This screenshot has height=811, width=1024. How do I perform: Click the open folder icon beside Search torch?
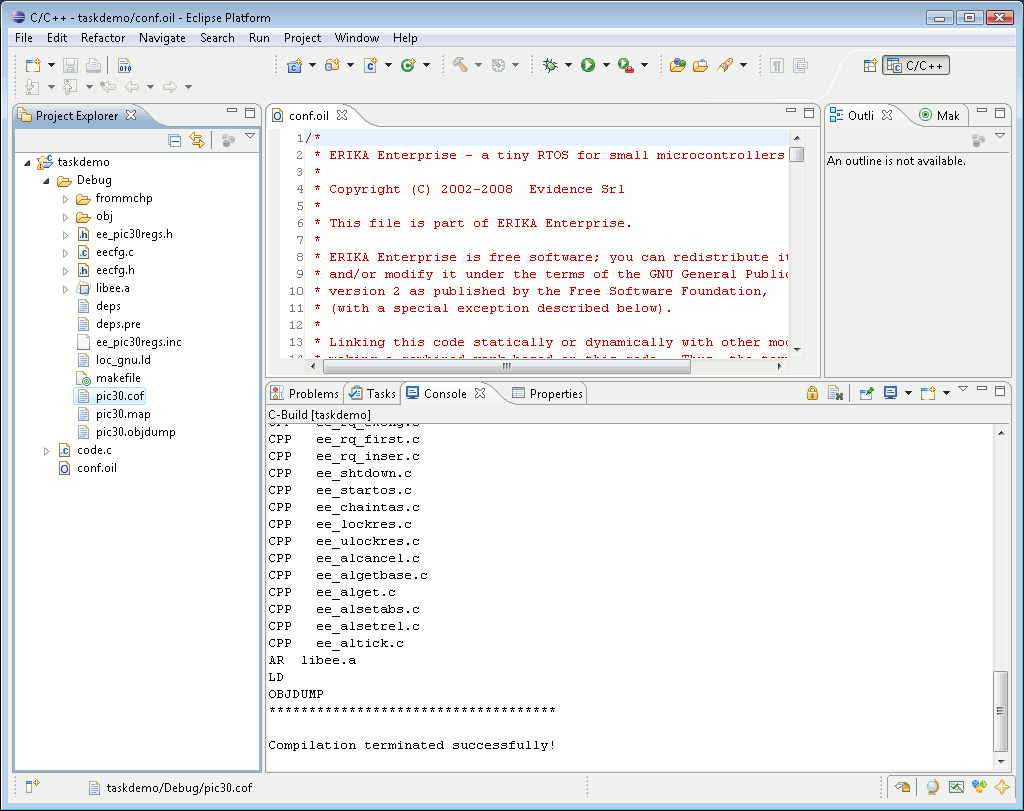point(700,65)
